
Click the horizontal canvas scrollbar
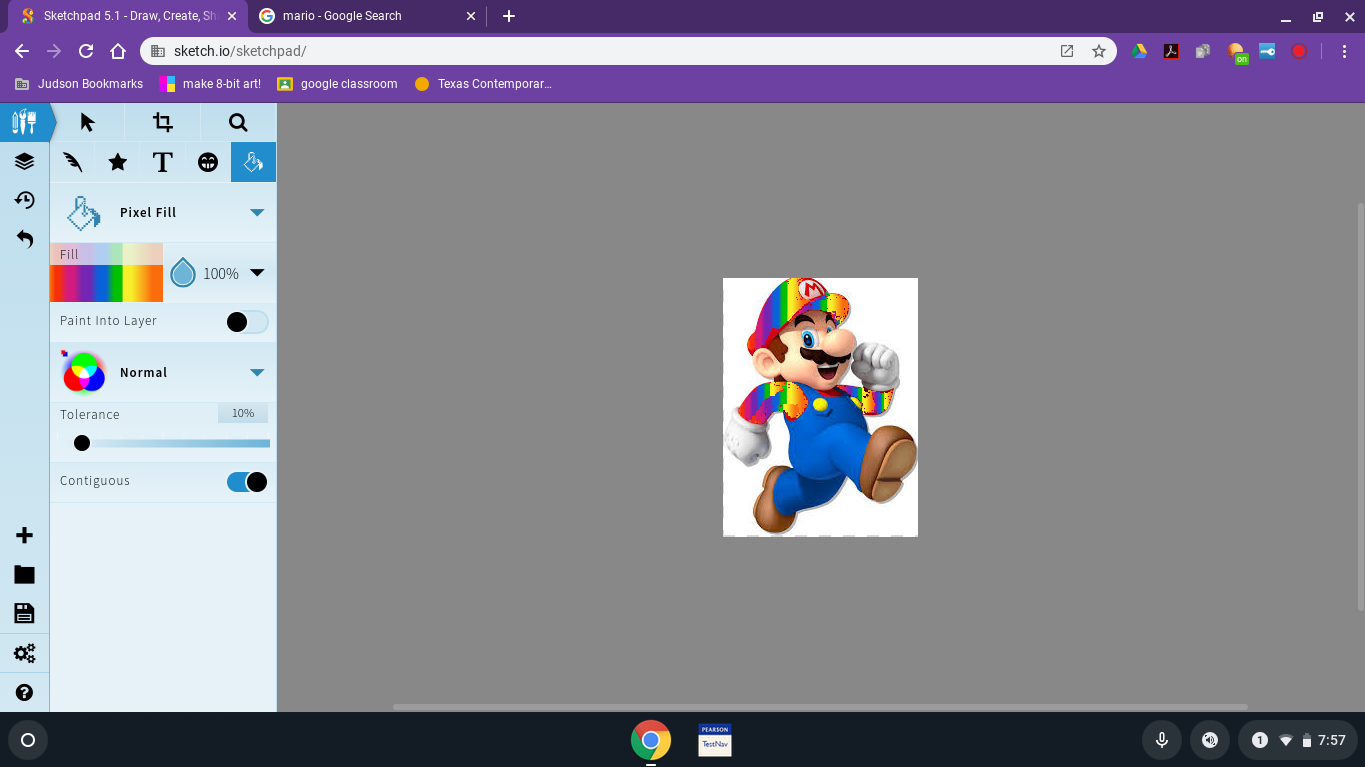click(820, 707)
